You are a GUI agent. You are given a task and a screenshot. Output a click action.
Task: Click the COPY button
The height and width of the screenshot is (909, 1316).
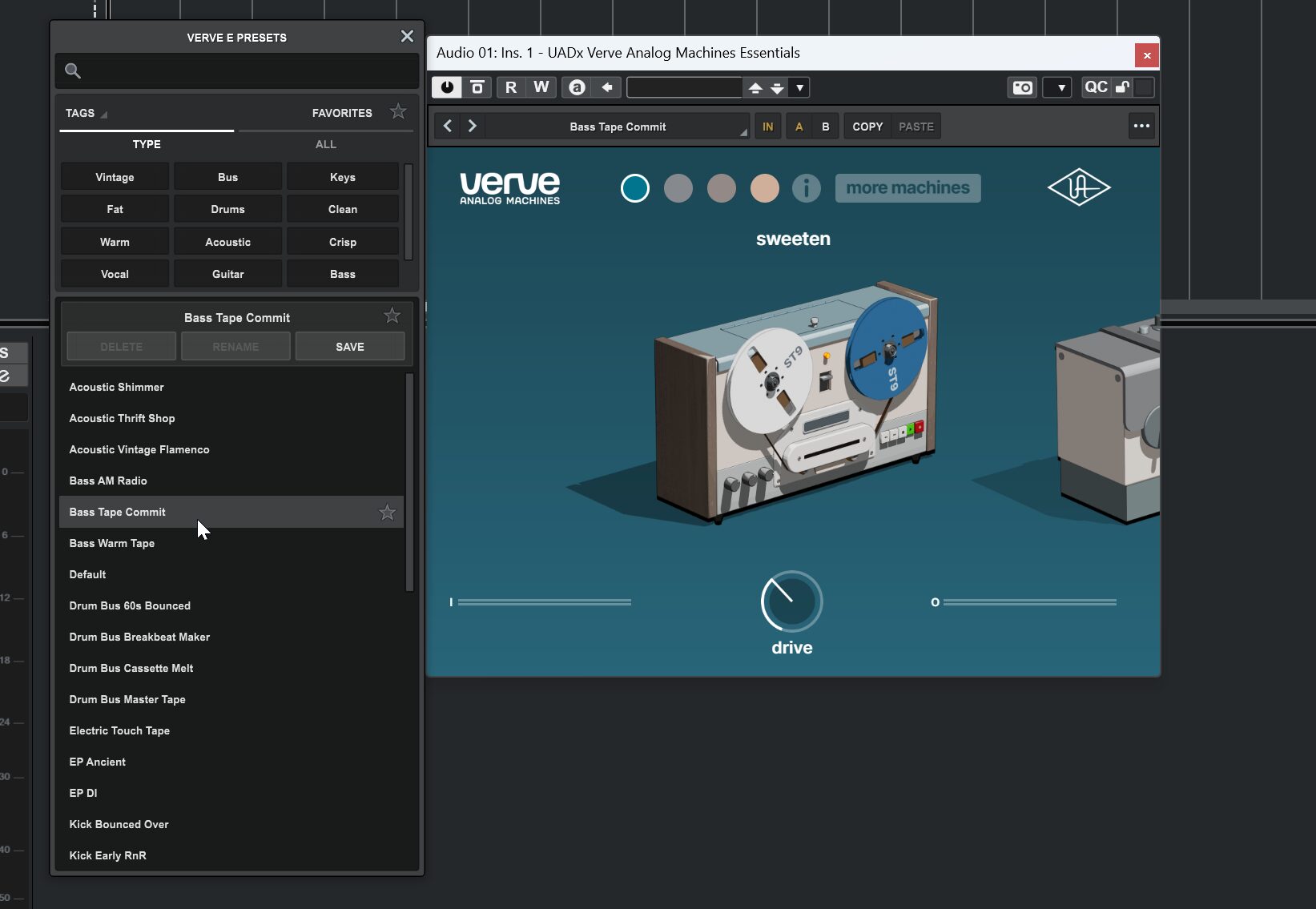pos(867,127)
